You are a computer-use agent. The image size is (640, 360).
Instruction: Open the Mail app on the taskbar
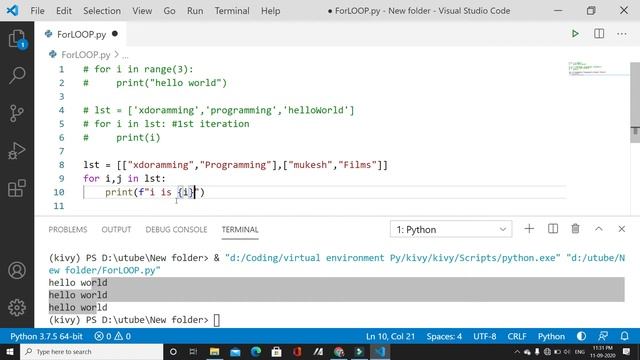pos(235,352)
